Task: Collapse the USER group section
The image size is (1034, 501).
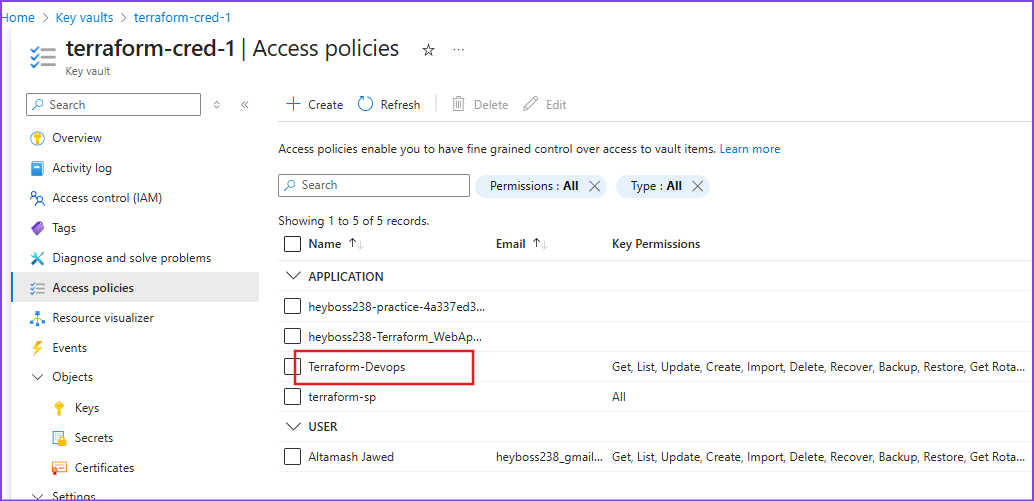Action: tap(293, 427)
